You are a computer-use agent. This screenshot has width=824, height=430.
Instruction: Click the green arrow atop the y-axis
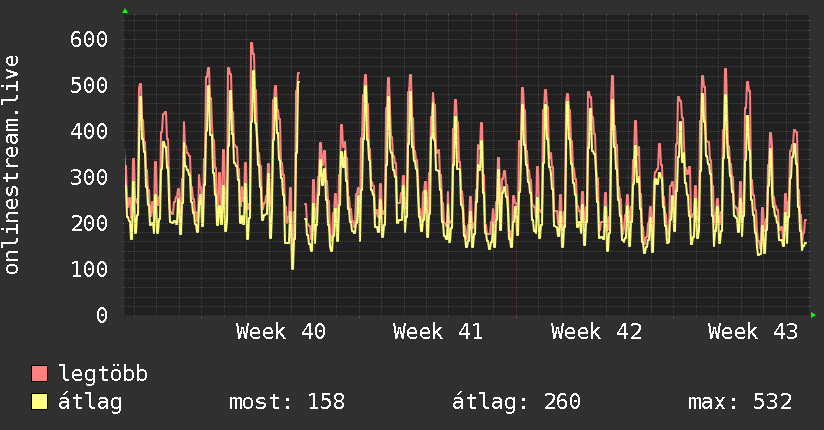click(x=125, y=11)
